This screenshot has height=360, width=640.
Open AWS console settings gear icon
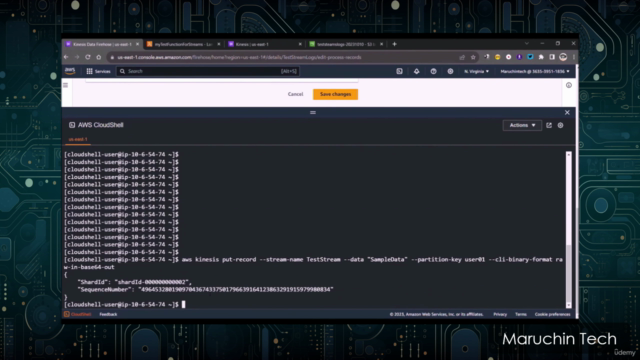pyautogui.click(x=450, y=71)
